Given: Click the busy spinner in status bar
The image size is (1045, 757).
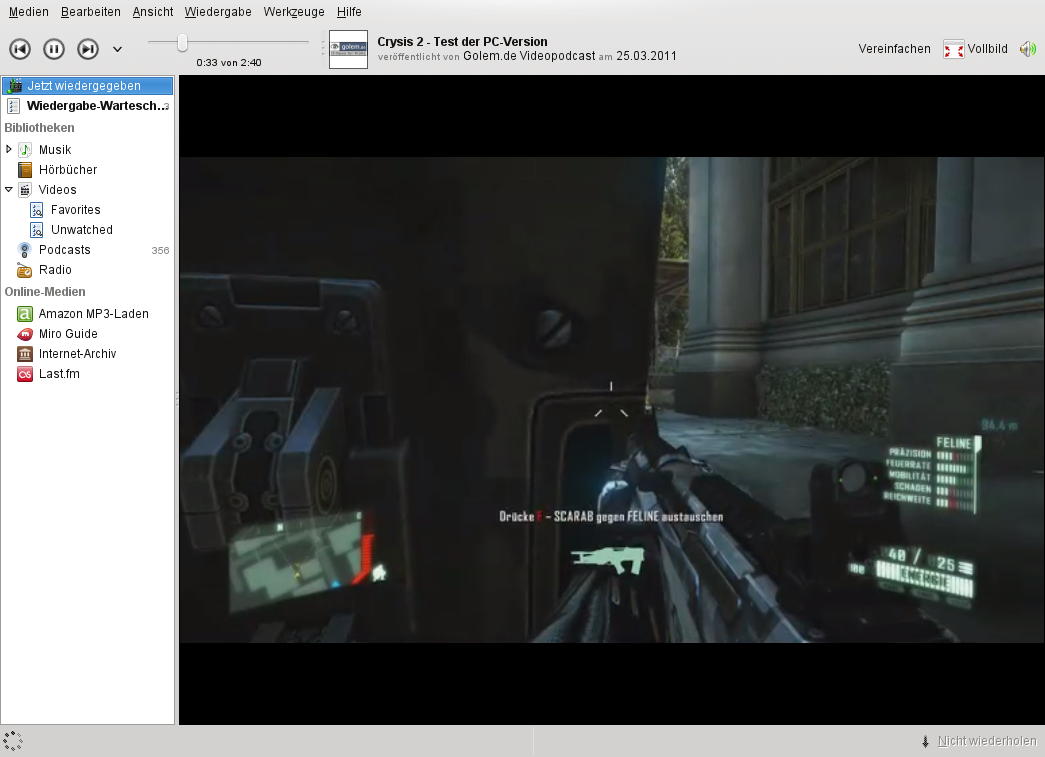Looking at the screenshot, I should click(13, 741).
